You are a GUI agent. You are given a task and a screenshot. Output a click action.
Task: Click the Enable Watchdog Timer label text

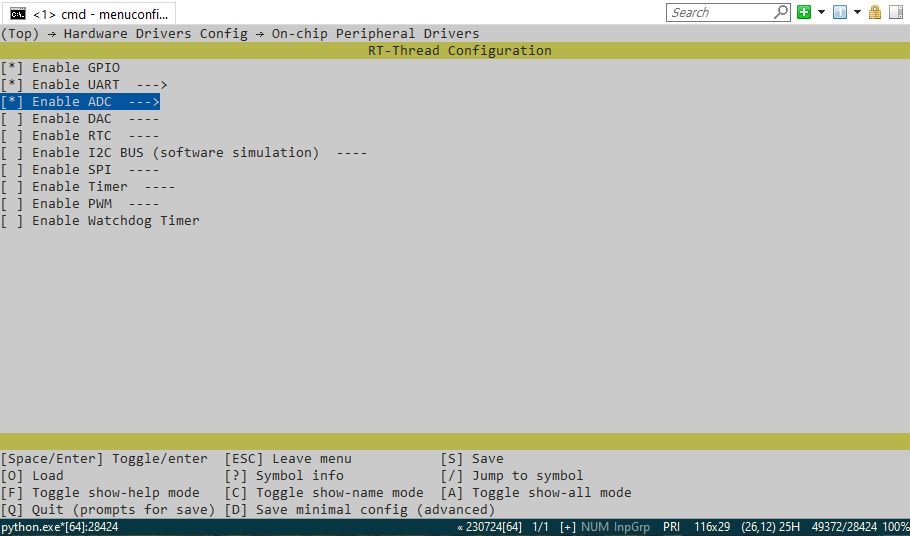(x=115, y=221)
